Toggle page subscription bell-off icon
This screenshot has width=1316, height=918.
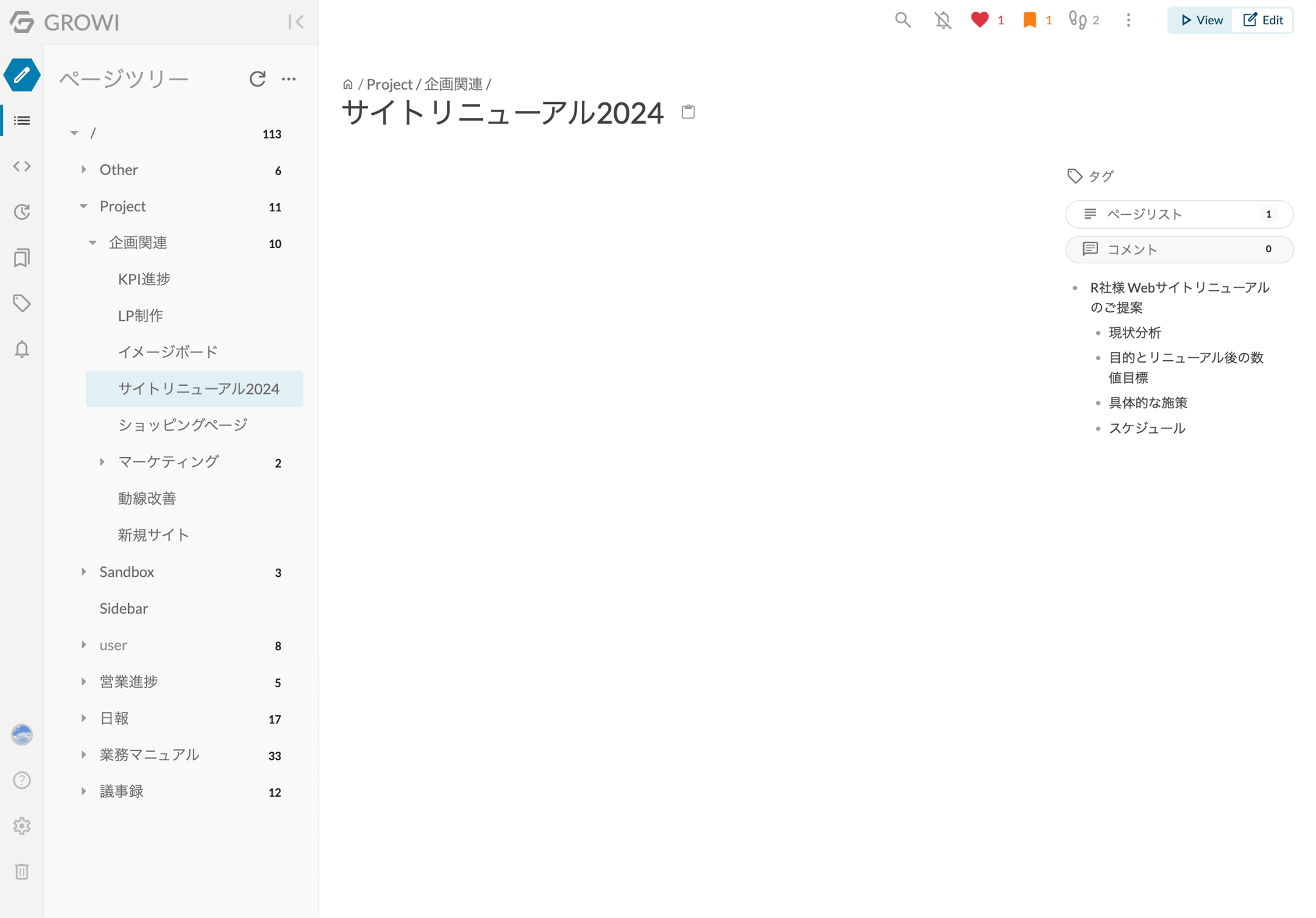pyautogui.click(x=943, y=20)
